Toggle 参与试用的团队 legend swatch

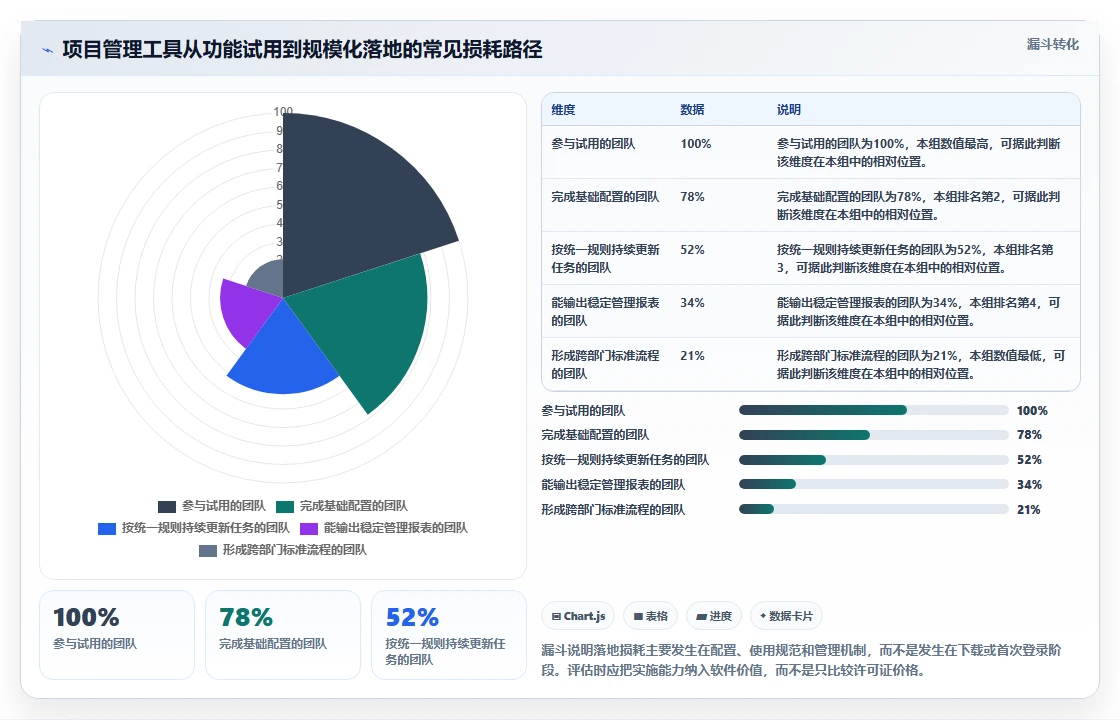(167, 506)
